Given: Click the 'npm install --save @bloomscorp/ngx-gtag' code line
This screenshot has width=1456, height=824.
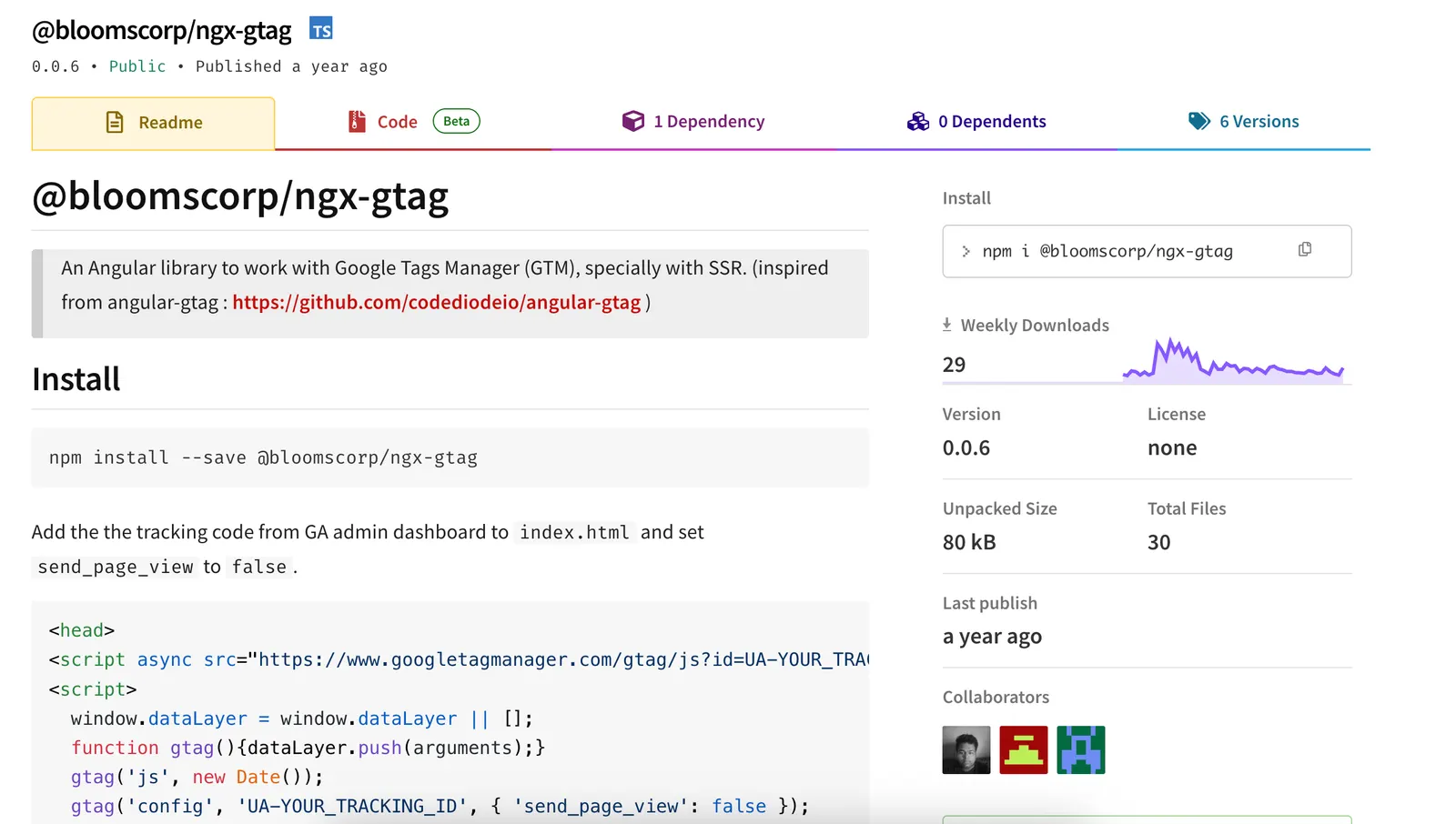Looking at the screenshot, I should coord(263,457).
